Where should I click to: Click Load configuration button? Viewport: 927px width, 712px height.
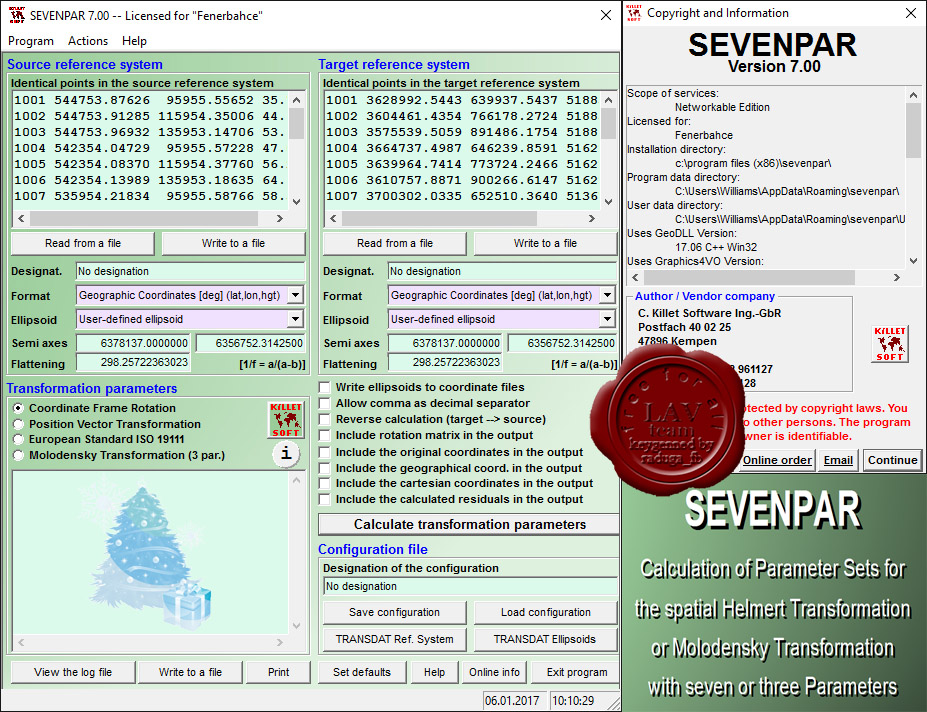(x=546, y=613)
